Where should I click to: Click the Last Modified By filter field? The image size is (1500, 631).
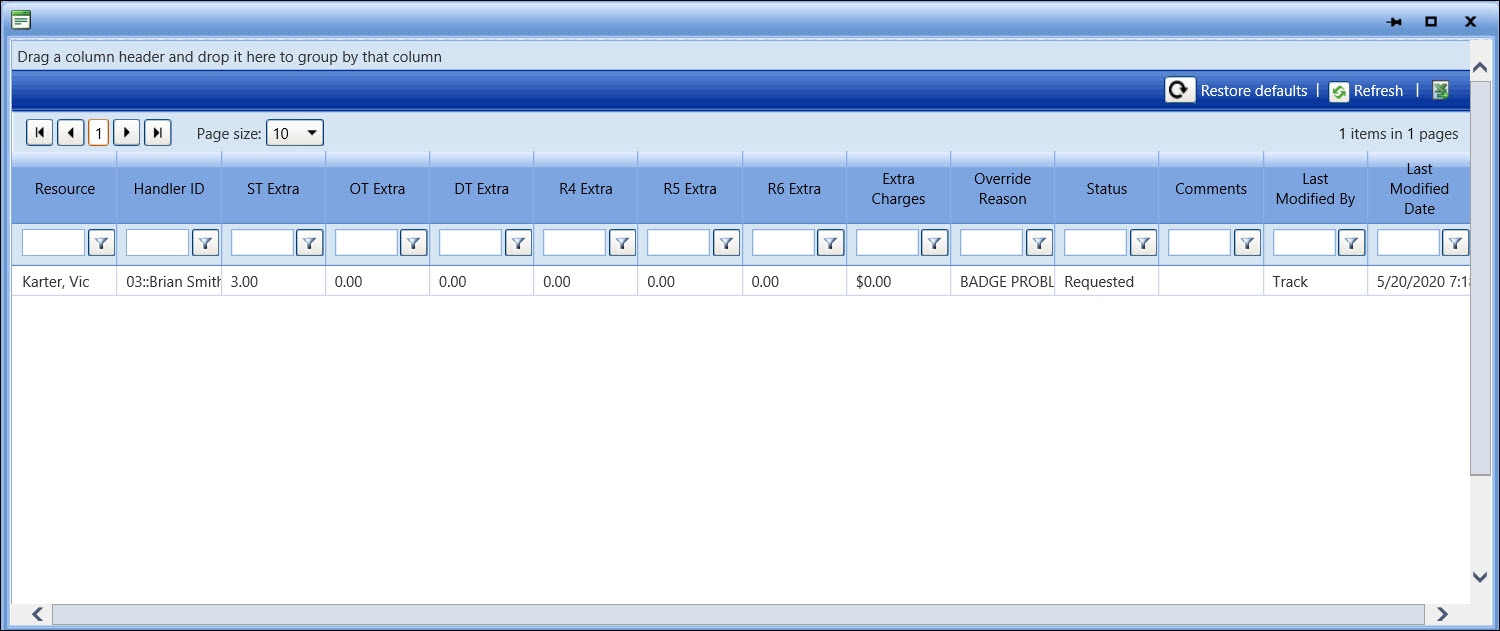coord(1303,242)
